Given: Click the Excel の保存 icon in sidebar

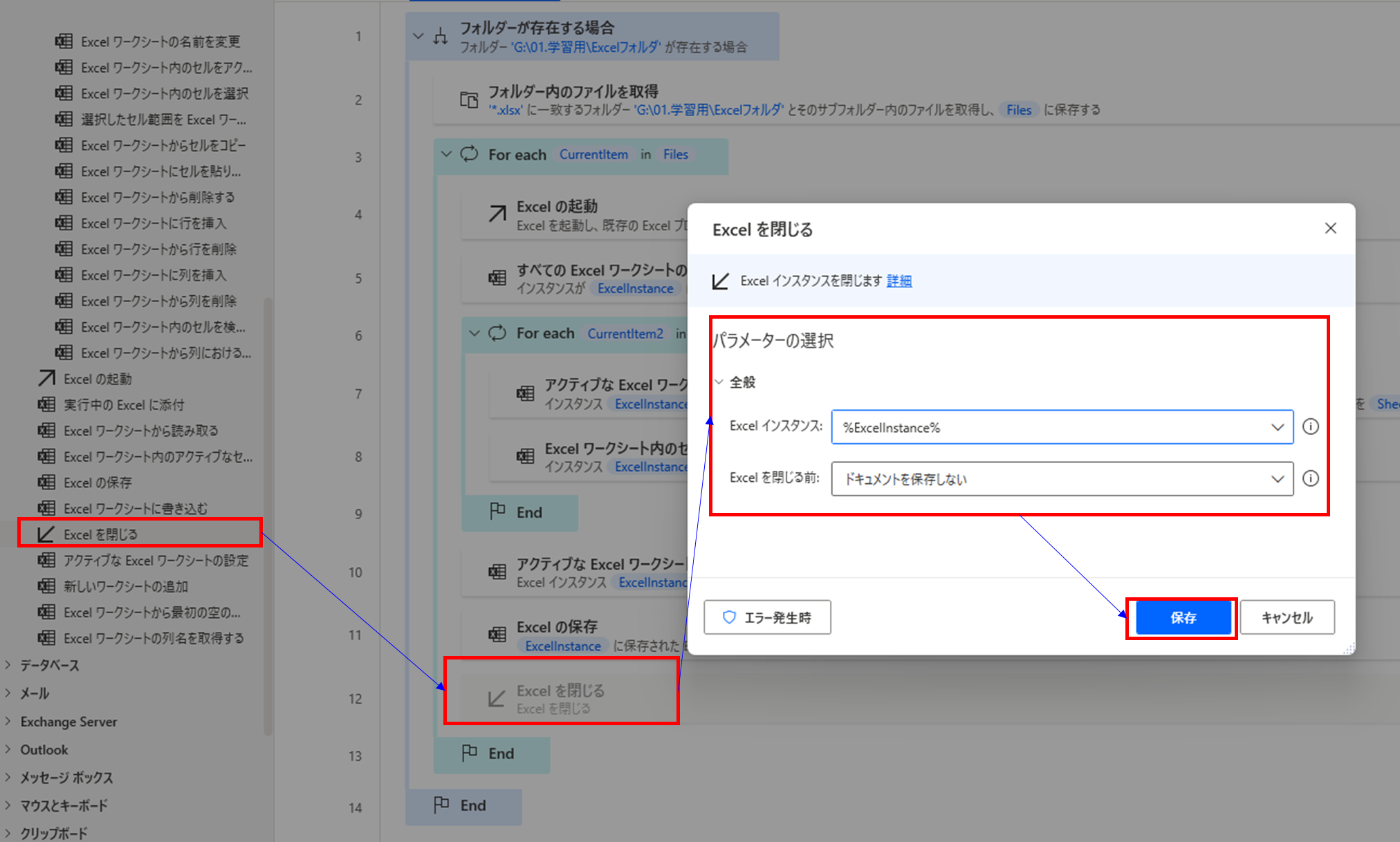Looking at the screenshot, I should point(46,483).
